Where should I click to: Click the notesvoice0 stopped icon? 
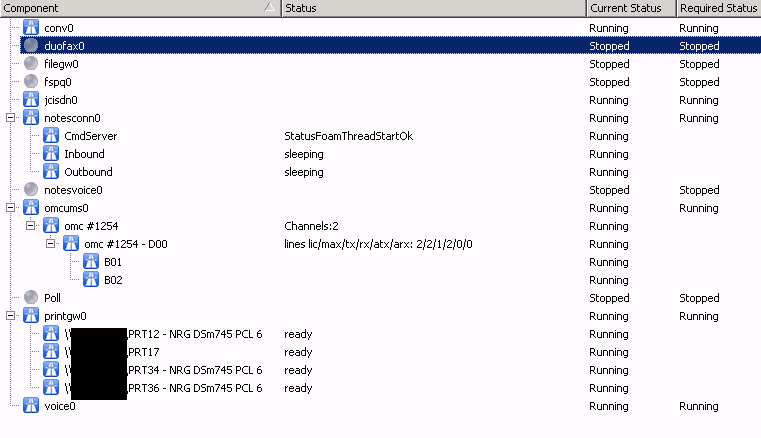[31, 190]
